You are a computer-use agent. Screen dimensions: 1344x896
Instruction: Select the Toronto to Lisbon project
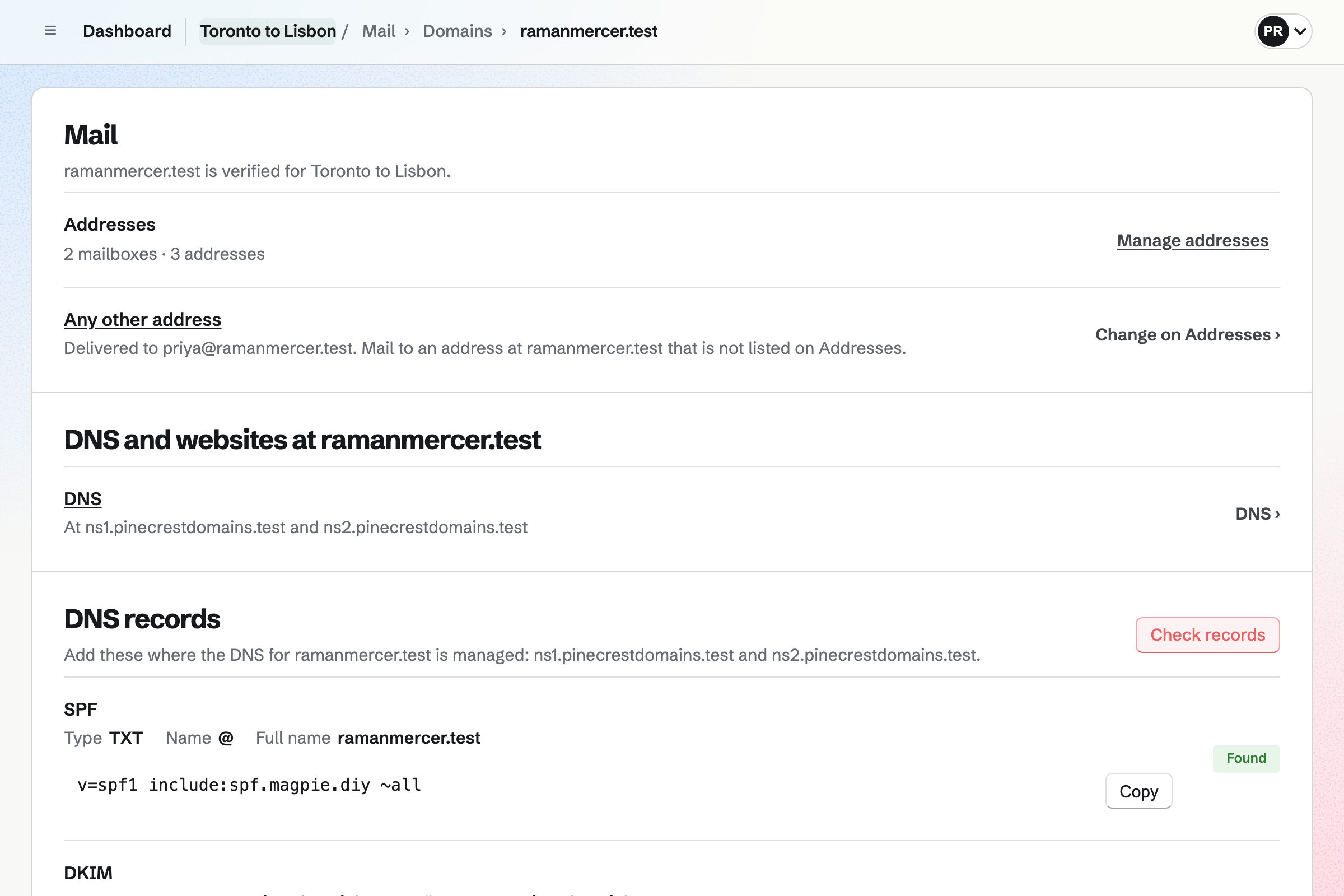[x=268, y=31]
